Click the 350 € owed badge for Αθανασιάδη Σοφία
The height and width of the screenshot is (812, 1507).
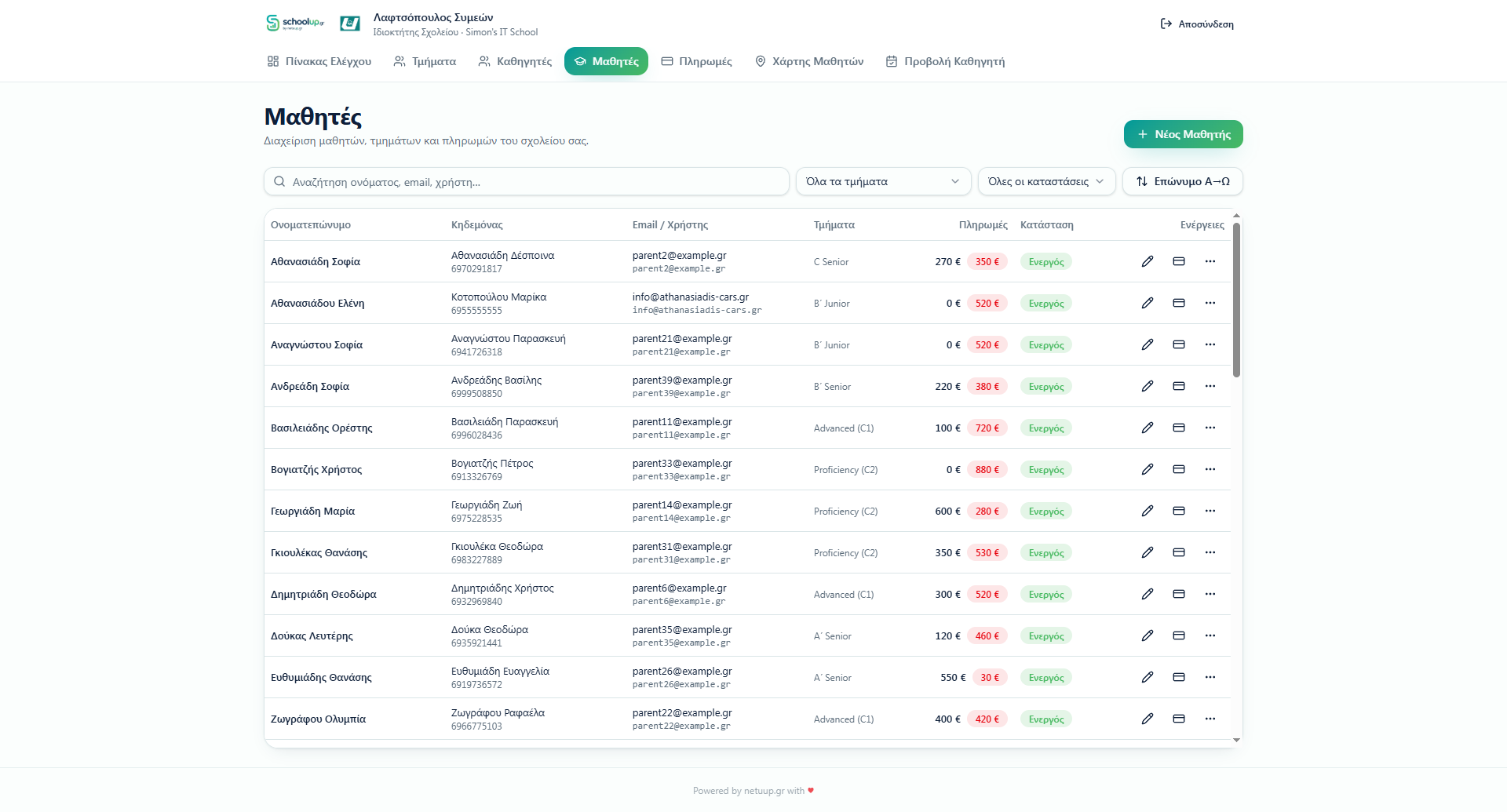(987, 262)
